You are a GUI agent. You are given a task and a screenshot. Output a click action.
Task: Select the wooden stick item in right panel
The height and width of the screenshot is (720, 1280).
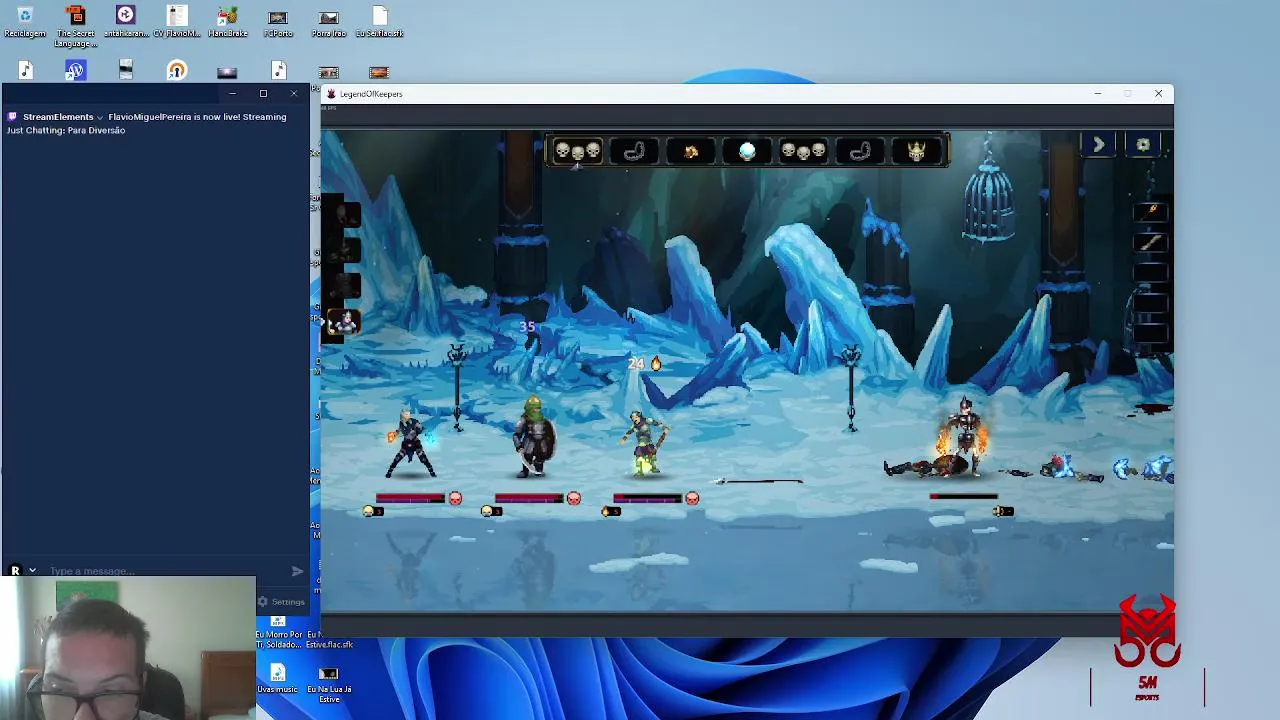pyautogui.click(x=1151, y=241)
